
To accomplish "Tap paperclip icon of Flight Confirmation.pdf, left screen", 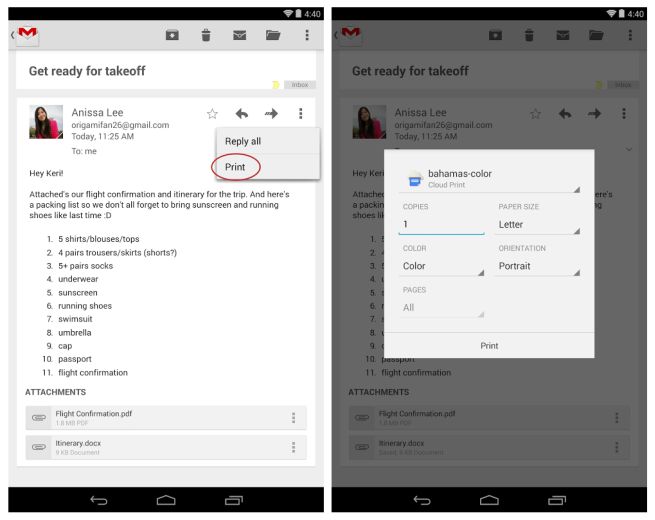I will [39, 418].
